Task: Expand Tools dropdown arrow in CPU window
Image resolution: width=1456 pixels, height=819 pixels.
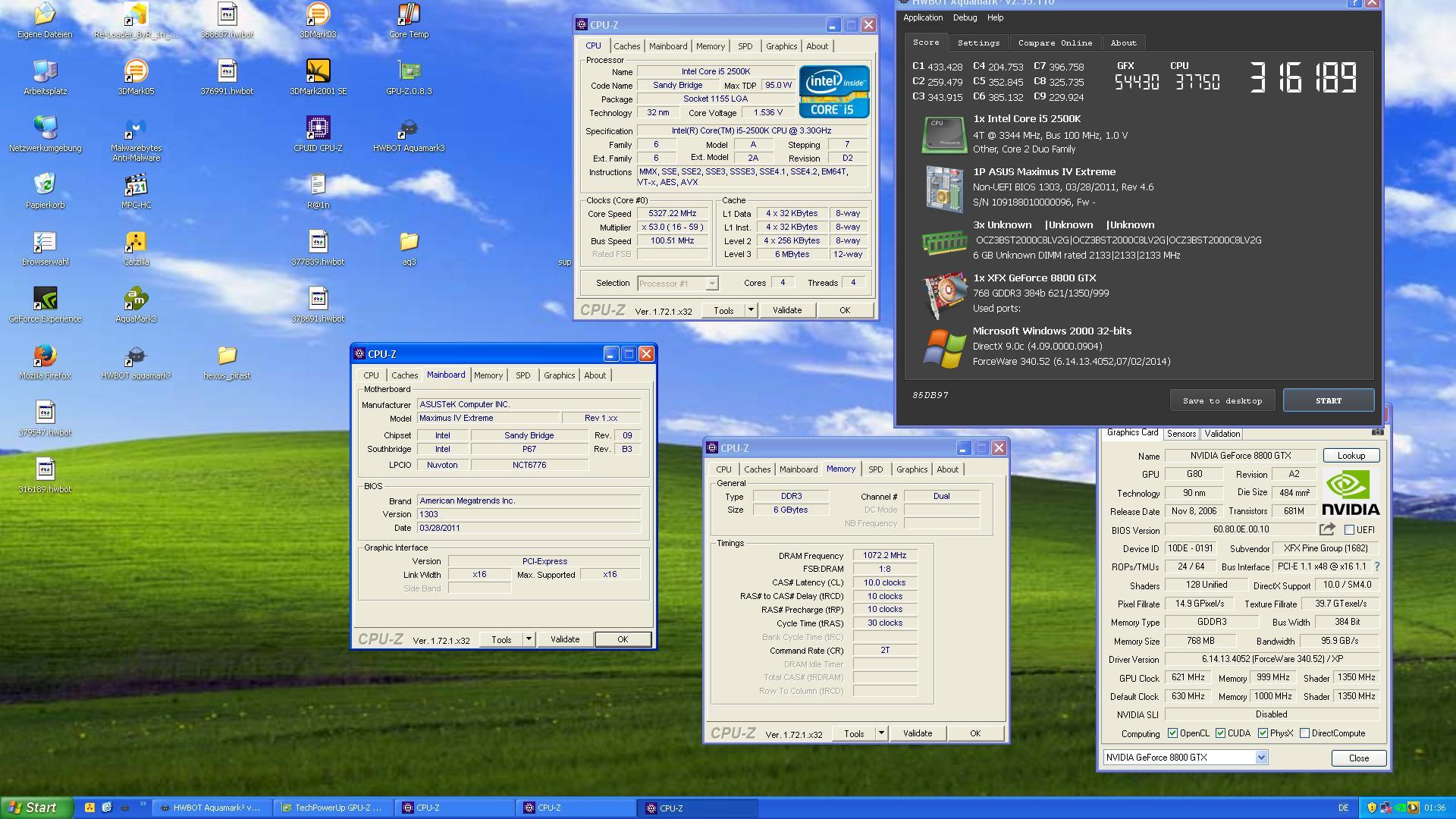Action: coord(751,310)
